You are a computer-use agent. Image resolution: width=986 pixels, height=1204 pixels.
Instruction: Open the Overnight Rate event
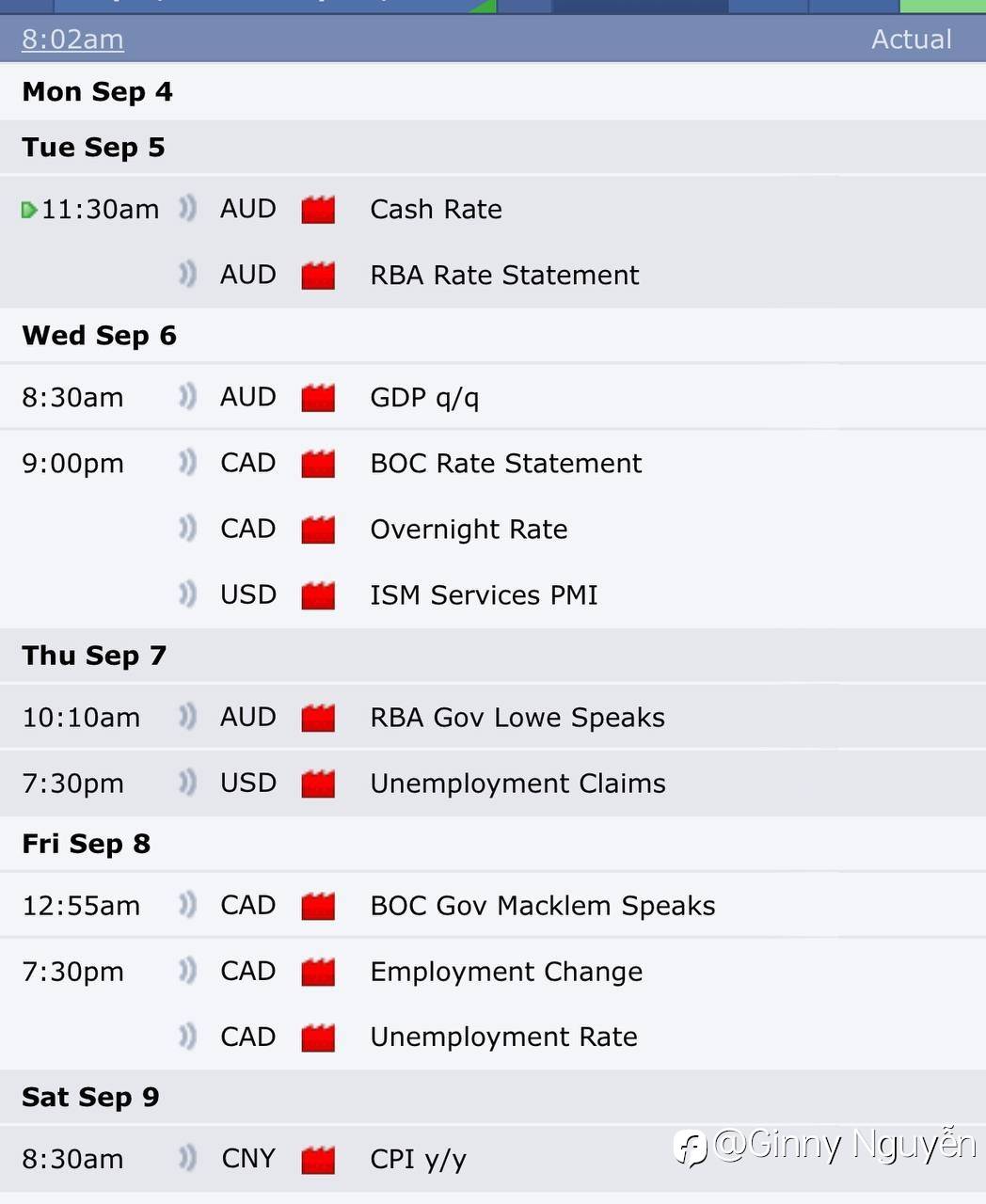(469, 529)
